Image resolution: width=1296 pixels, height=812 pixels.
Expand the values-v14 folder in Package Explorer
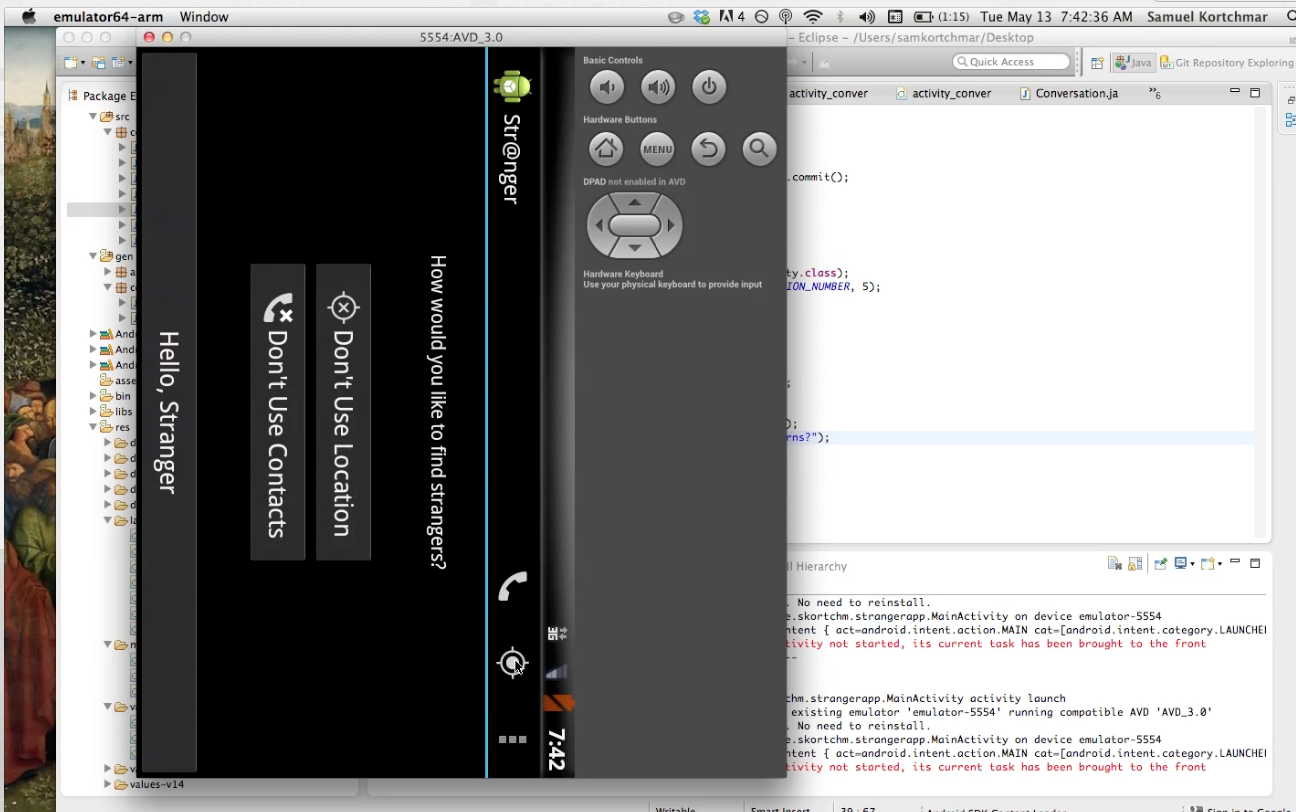tap(108, 785)
